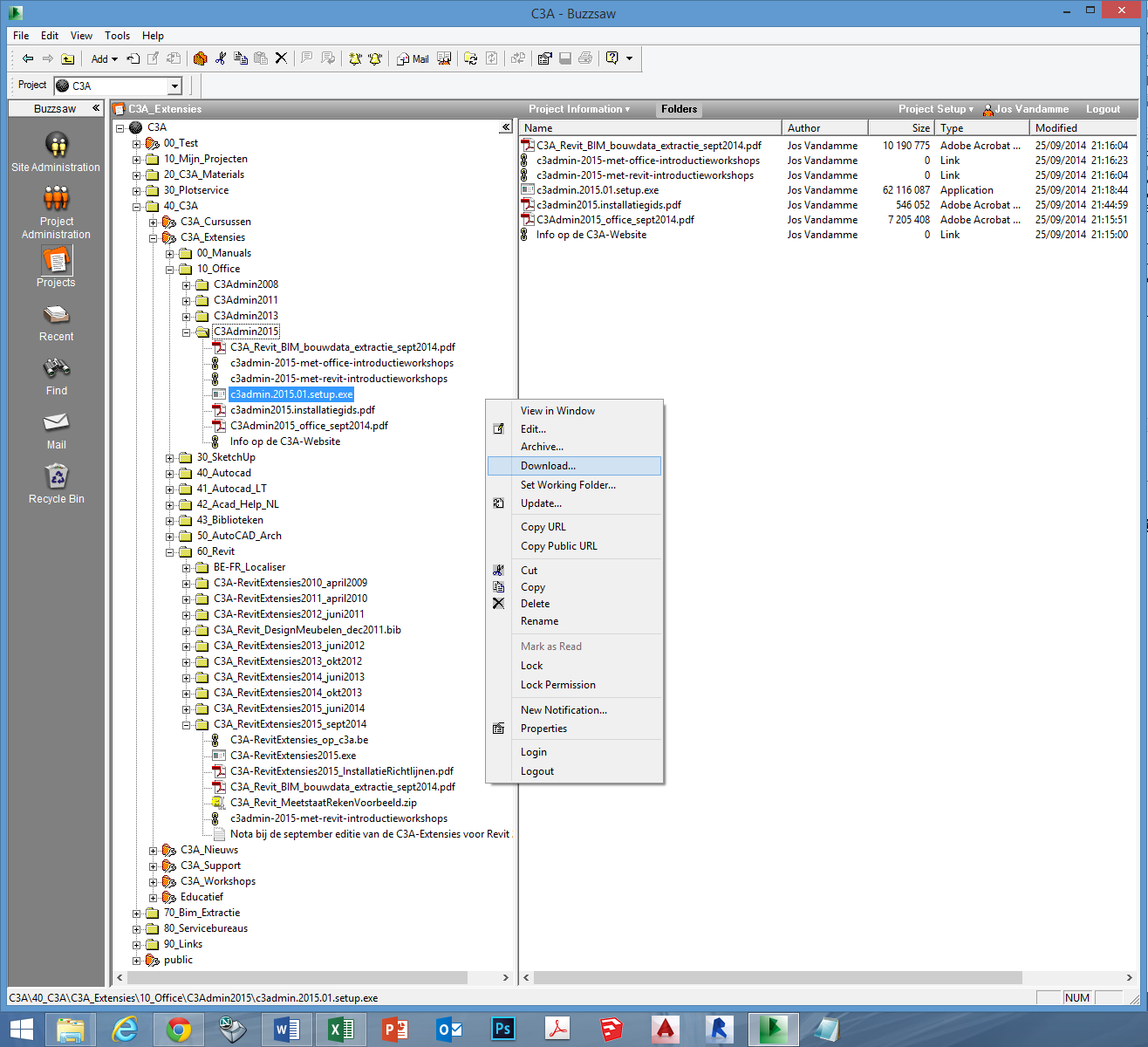Sort the file list by Size column
1148x1047 pixels.
click(x=901, y=127)
